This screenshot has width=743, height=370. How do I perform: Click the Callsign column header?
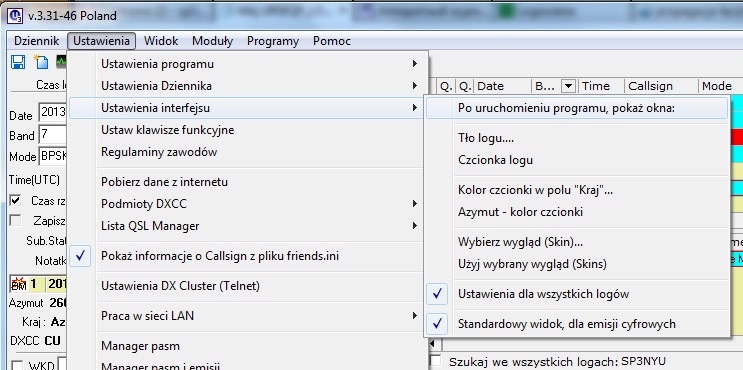click(x=661, y=86)
